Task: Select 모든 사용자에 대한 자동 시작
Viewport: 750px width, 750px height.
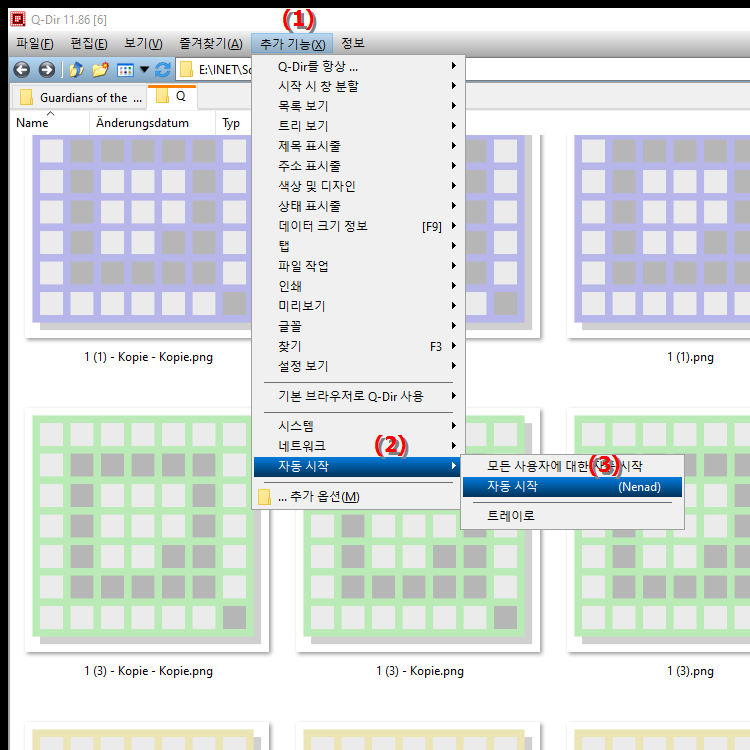Action: point(572,466)
